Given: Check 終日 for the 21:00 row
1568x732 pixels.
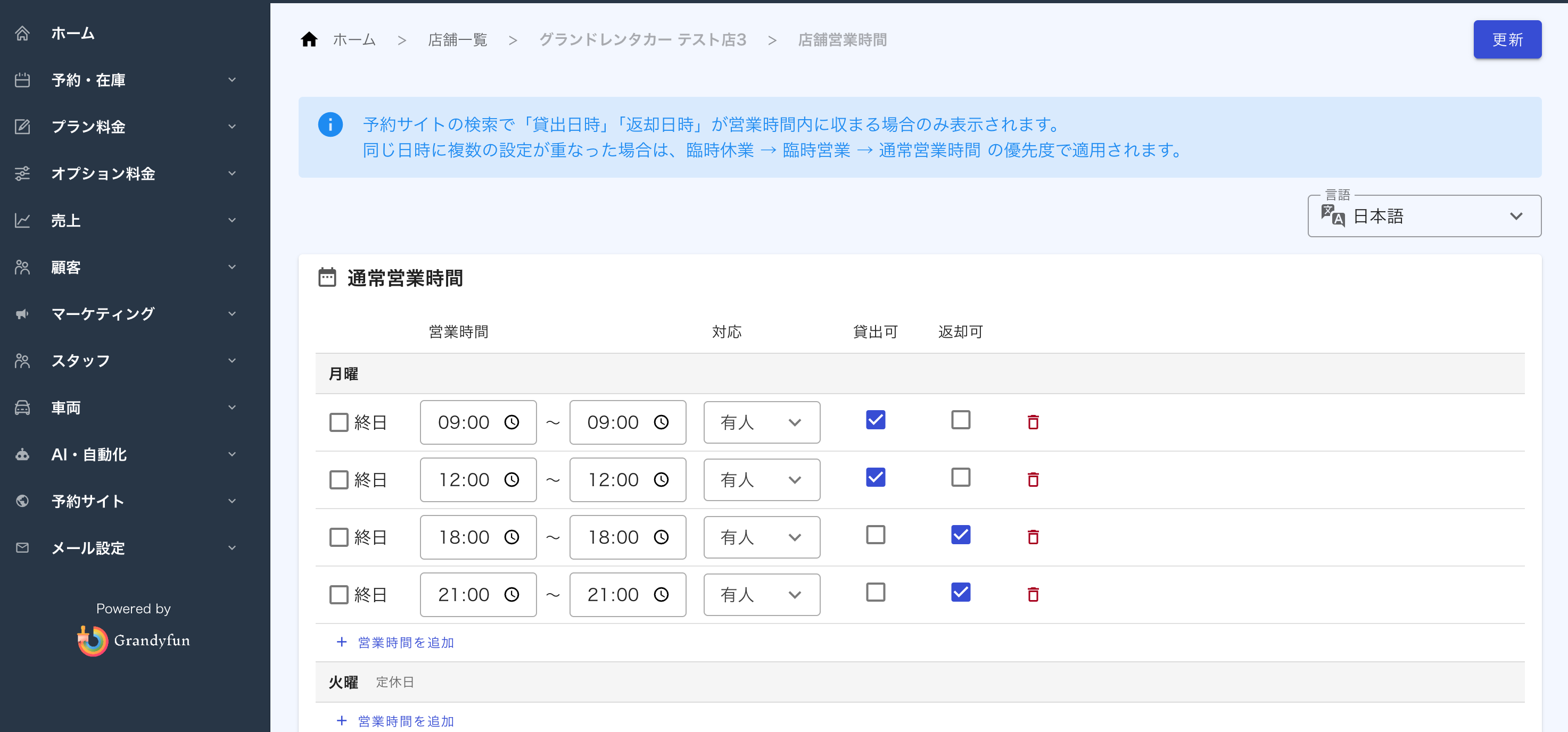Looking at the screenshot, I should [339, 594].
